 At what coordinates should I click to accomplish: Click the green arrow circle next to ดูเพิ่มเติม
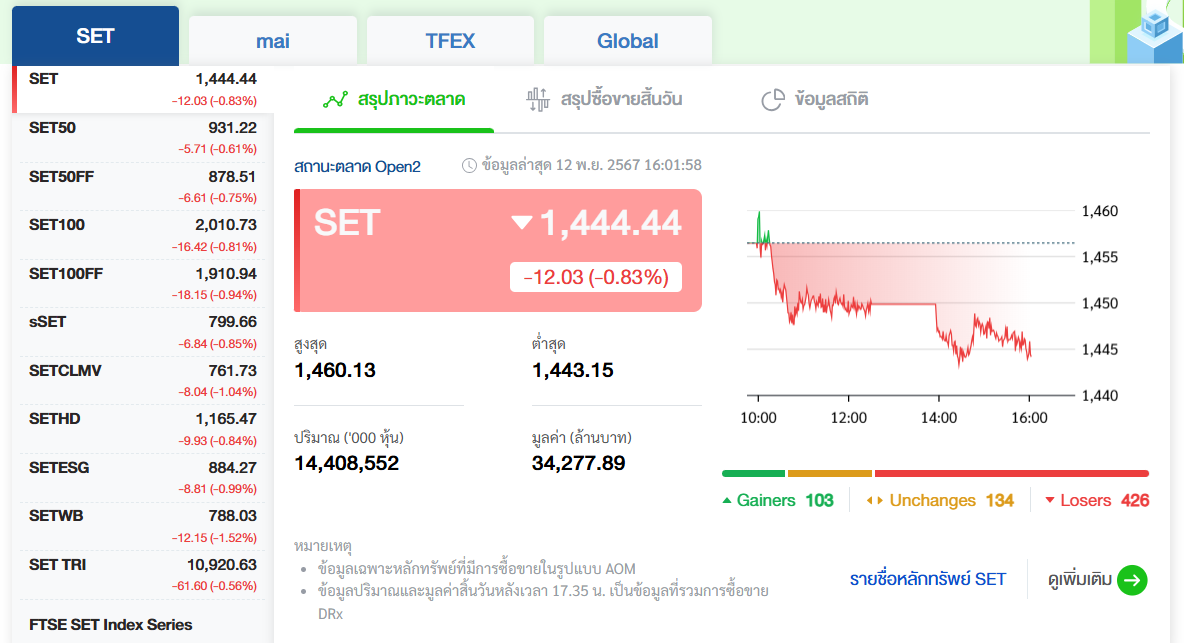pos(1132,580)
